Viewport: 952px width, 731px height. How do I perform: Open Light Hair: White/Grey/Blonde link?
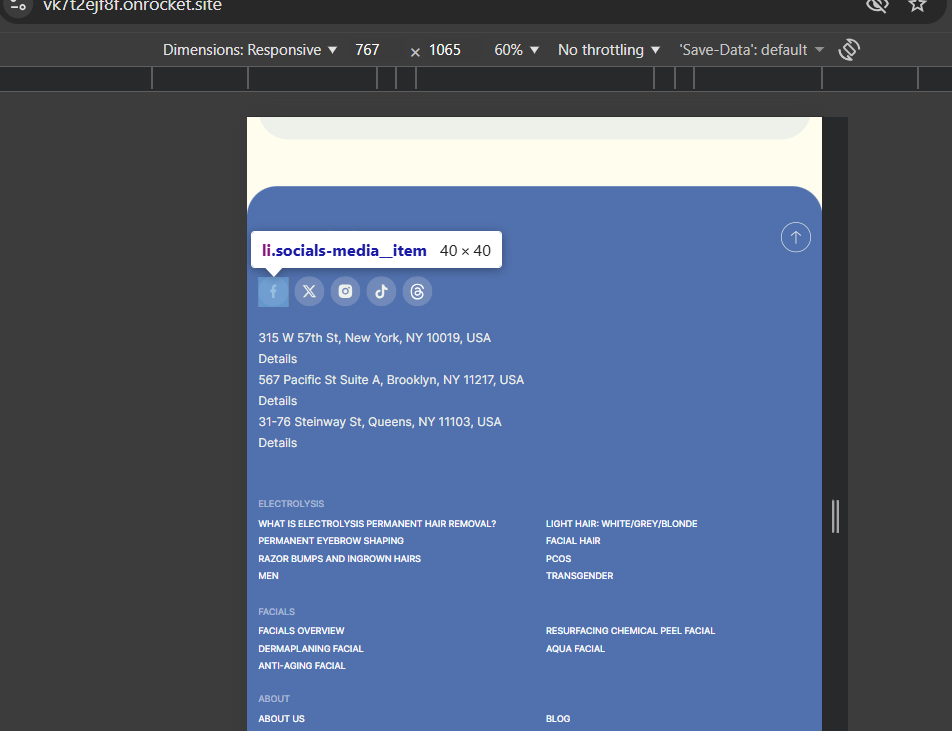pyautogui.click(x=621, y=524)
